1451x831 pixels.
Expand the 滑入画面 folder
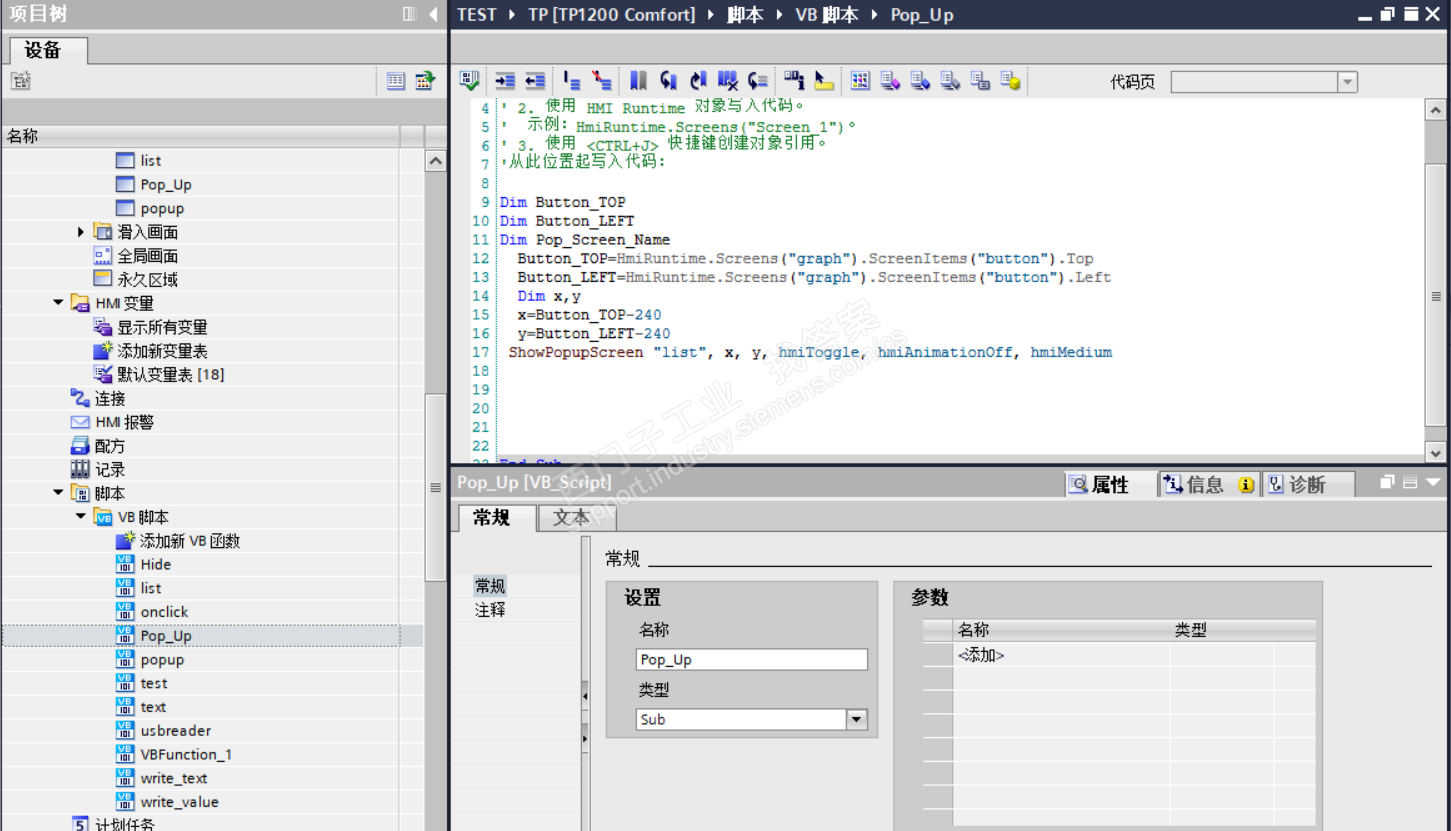81,232
